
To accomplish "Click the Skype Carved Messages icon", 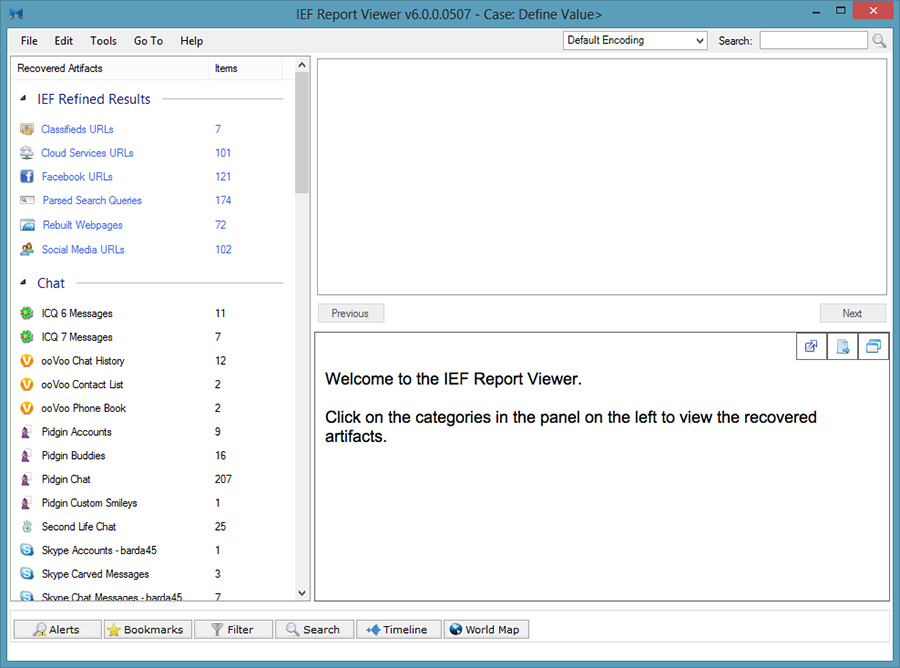I will (x=26, y=574).
